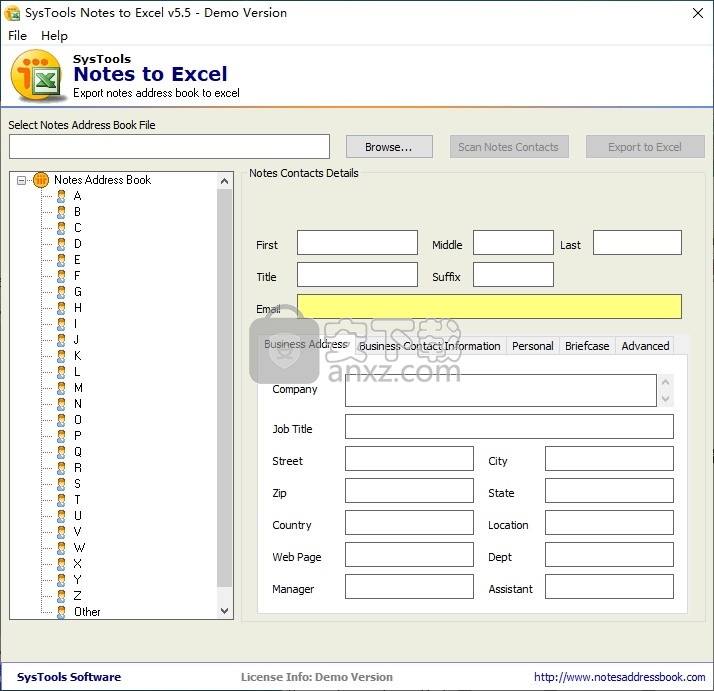Screen dimensions: 714x691
Task: Open the Help menu
Action: coord(54,36)
